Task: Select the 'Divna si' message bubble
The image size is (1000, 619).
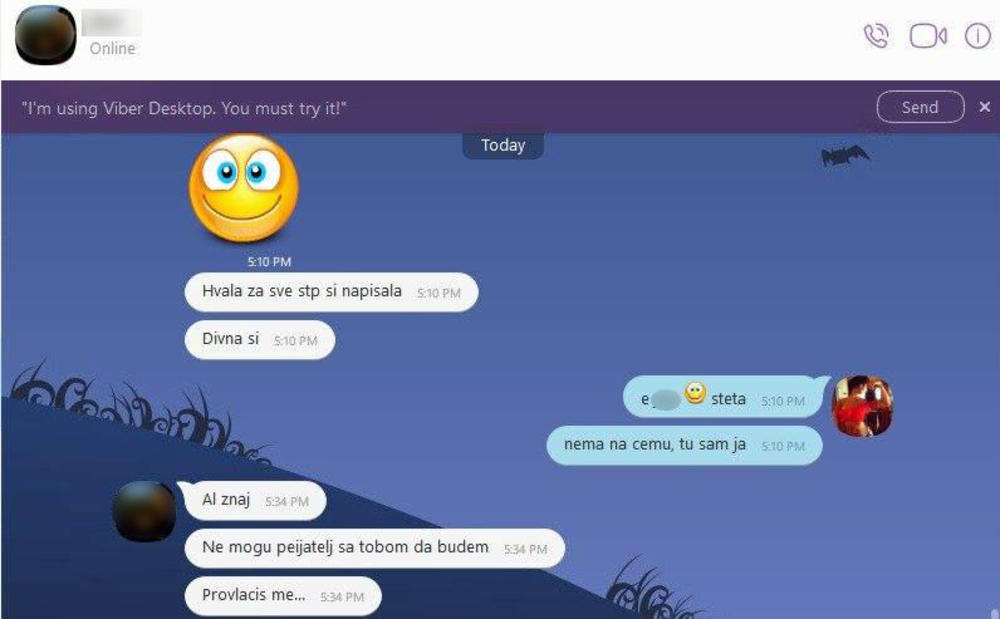Action: [x=260, y=339]
